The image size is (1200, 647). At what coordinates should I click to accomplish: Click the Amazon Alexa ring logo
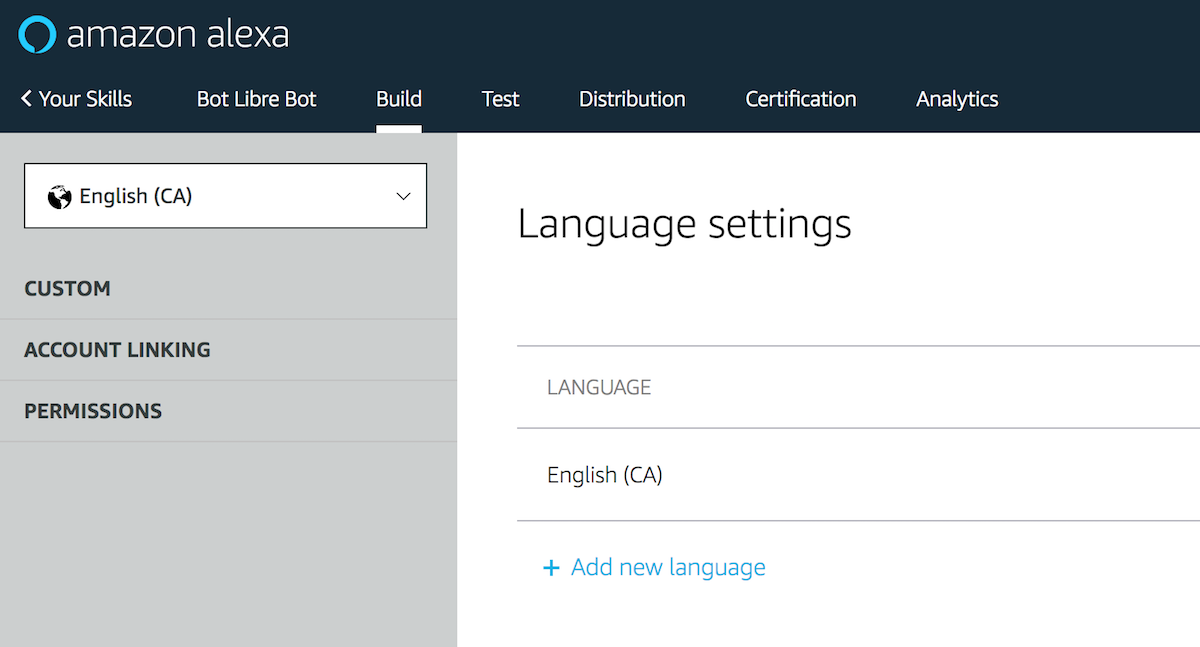(37, 35)
